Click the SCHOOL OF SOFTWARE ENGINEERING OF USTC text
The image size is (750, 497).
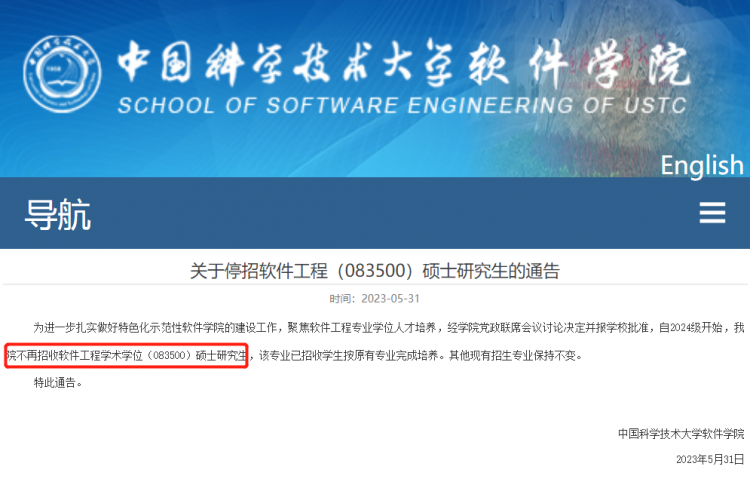[x=402, y=106]
